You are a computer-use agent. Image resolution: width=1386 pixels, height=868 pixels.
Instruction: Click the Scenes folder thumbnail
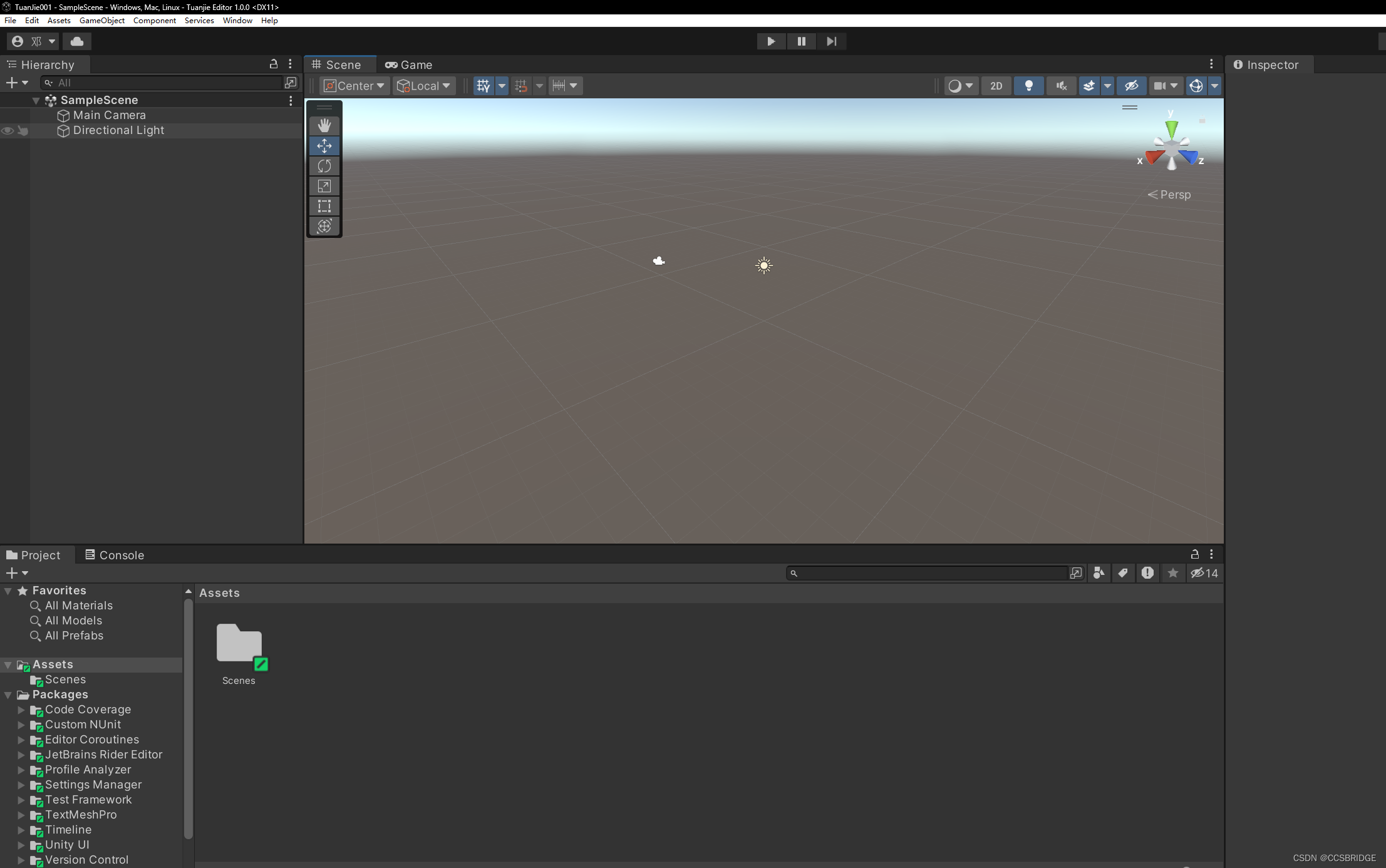[239, 644]
